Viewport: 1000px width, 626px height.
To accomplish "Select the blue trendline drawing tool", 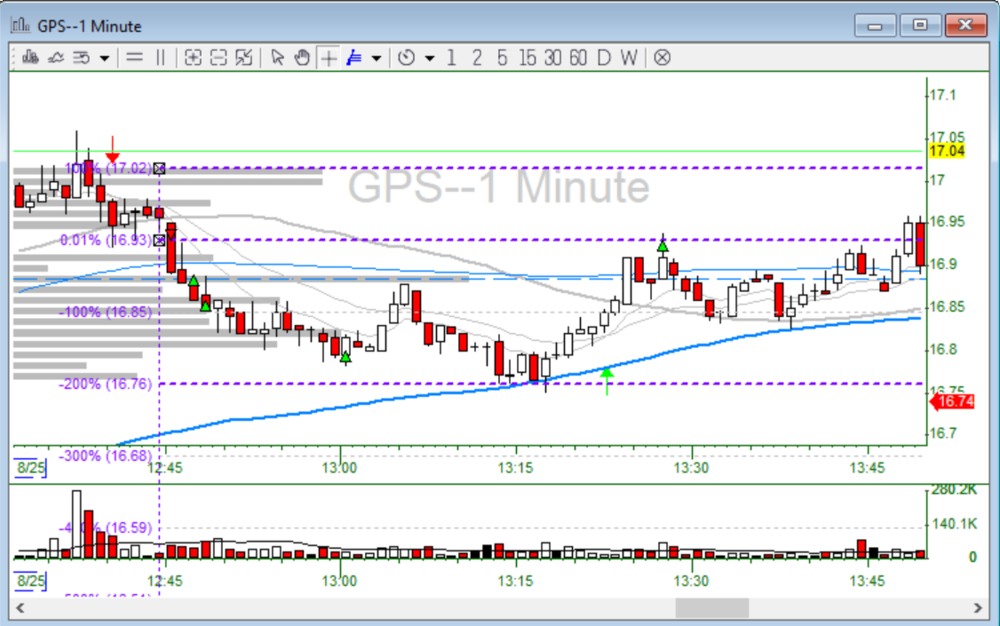I will 352,58.
